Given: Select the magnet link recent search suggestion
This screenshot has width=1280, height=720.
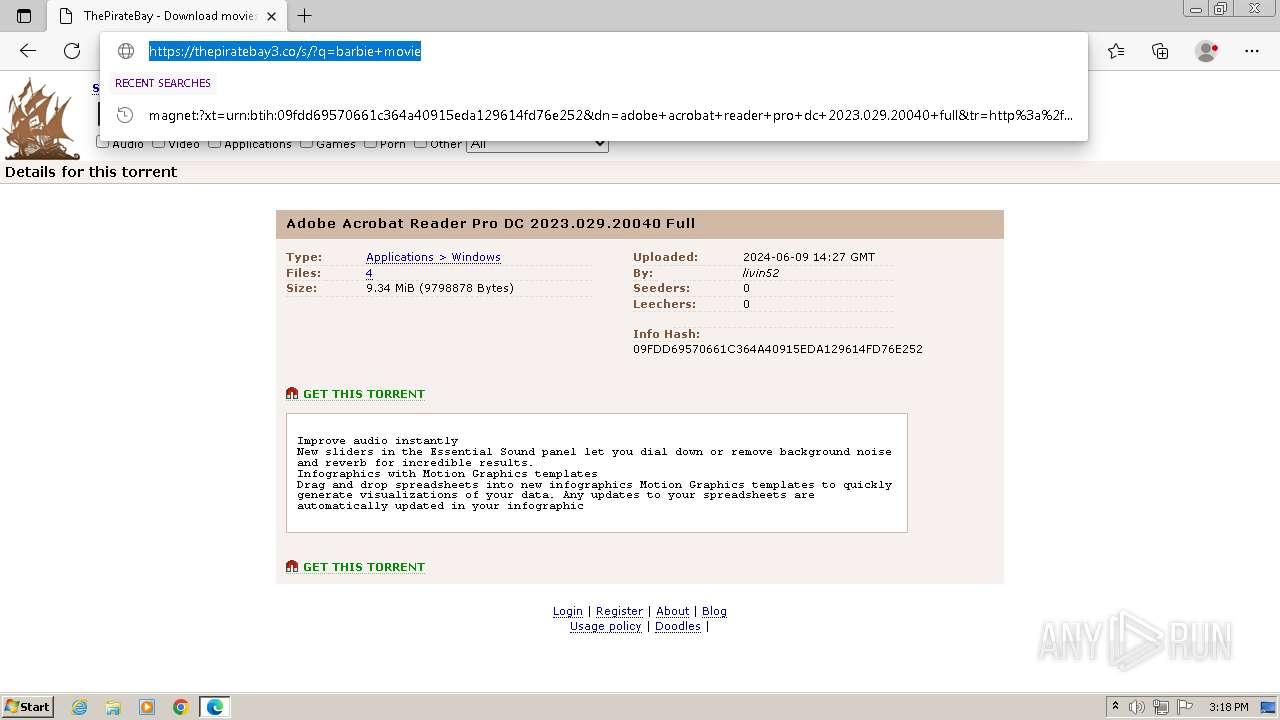Looking at the screenshot, I should pos(594,115).
